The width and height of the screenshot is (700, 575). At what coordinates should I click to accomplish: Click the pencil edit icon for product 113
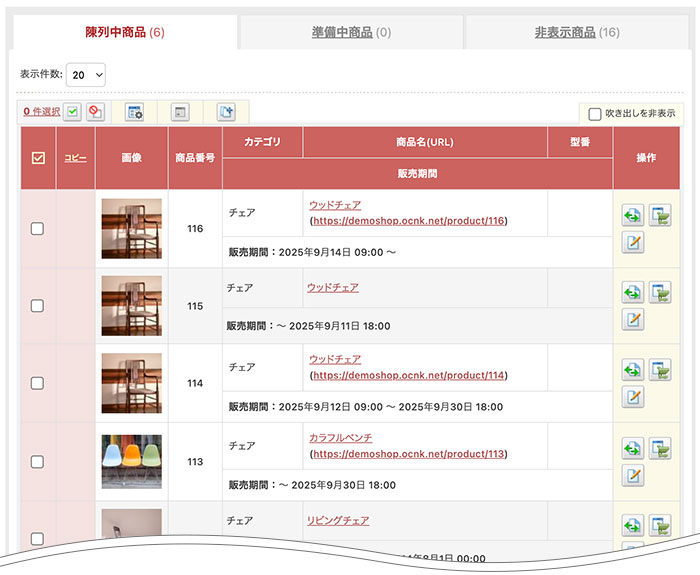[632, 475]
